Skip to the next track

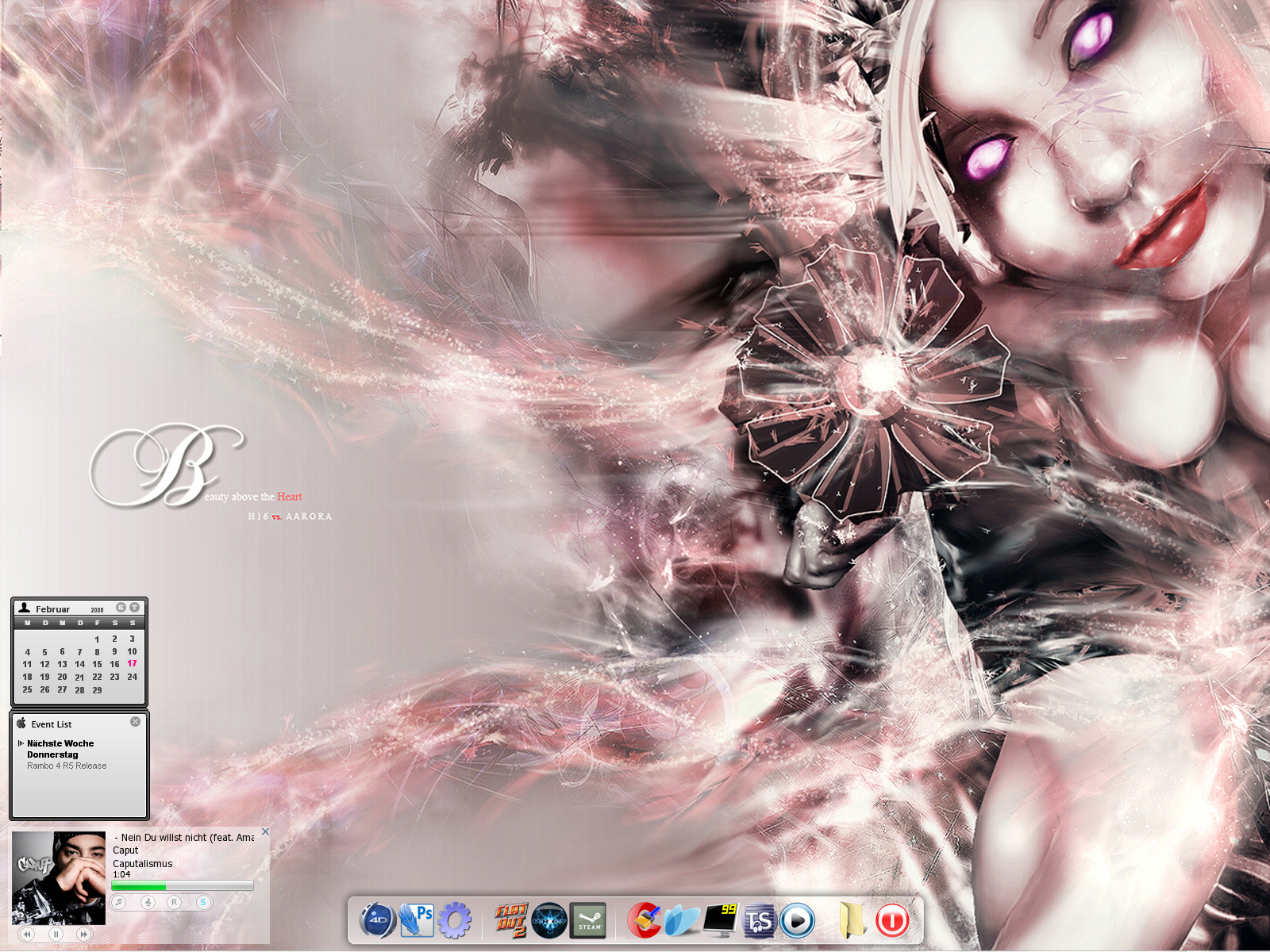click(x=83, y=935)
